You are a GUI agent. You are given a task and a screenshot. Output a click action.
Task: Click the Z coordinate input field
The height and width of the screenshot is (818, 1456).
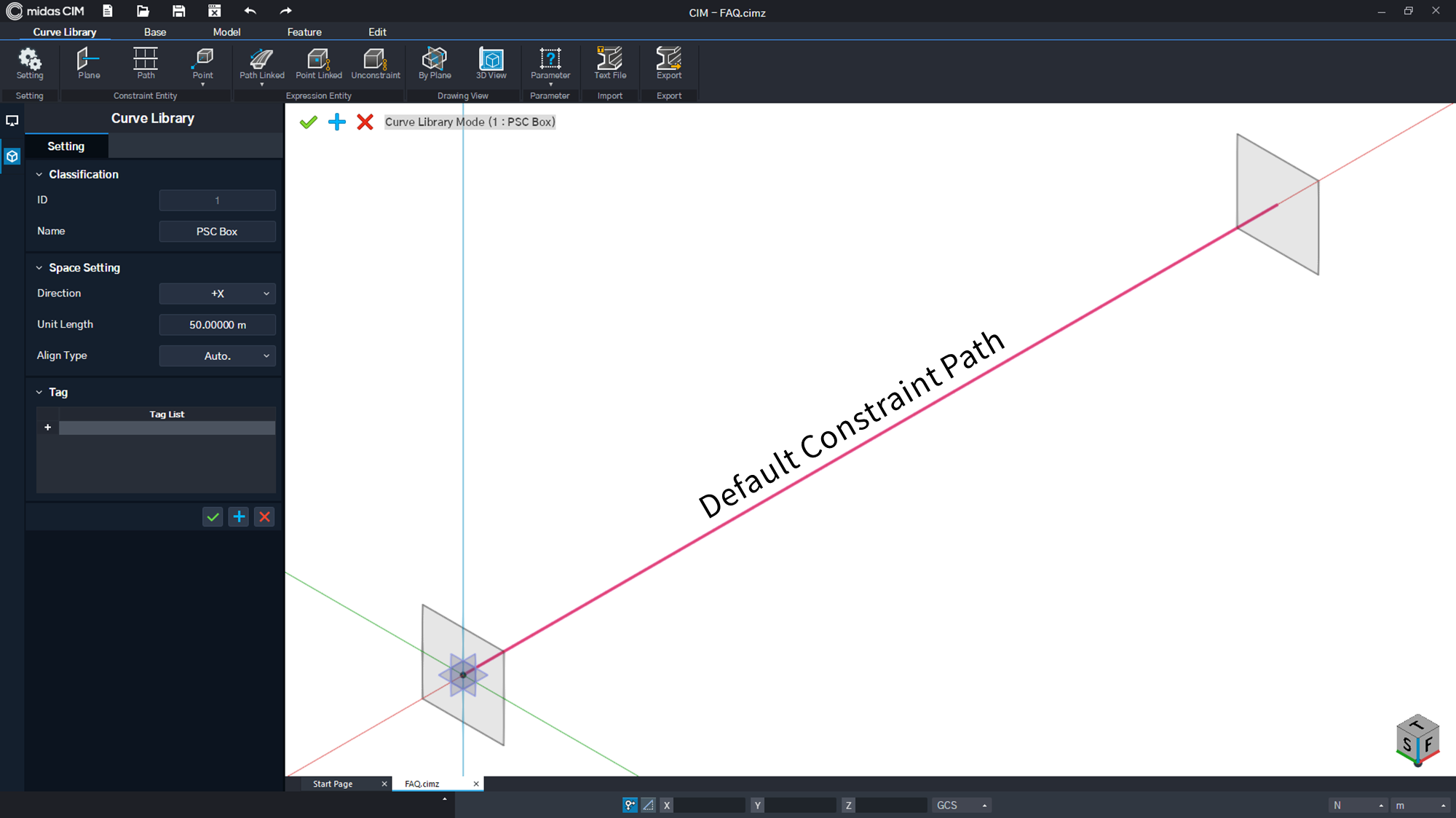(x=891, y=805)
